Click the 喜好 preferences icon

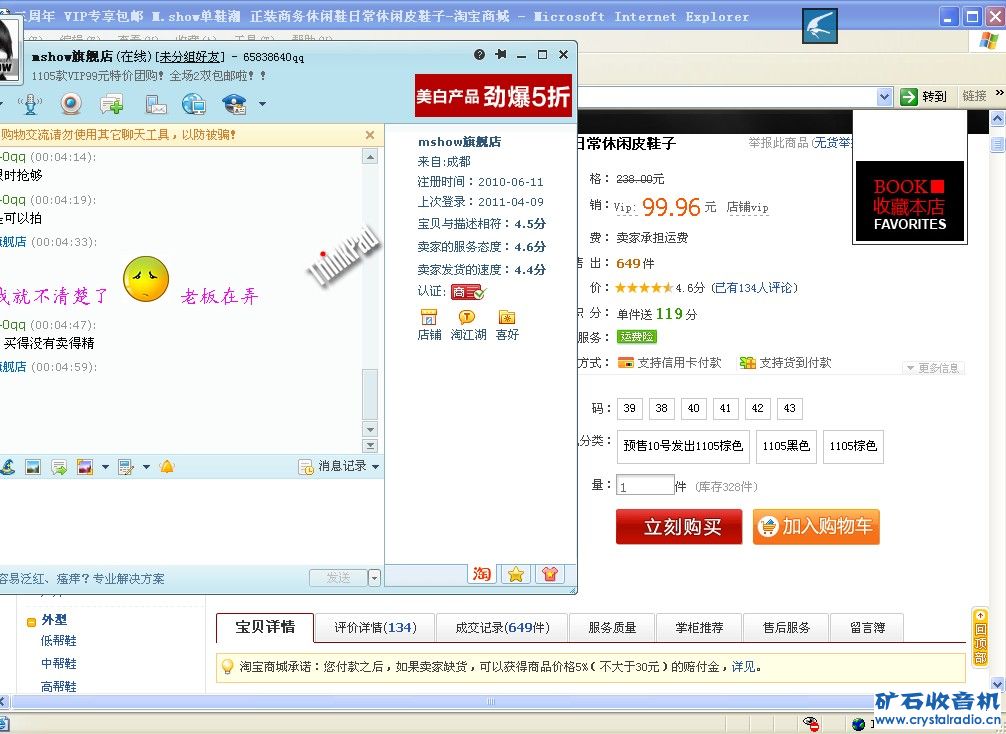click(507, 325)
